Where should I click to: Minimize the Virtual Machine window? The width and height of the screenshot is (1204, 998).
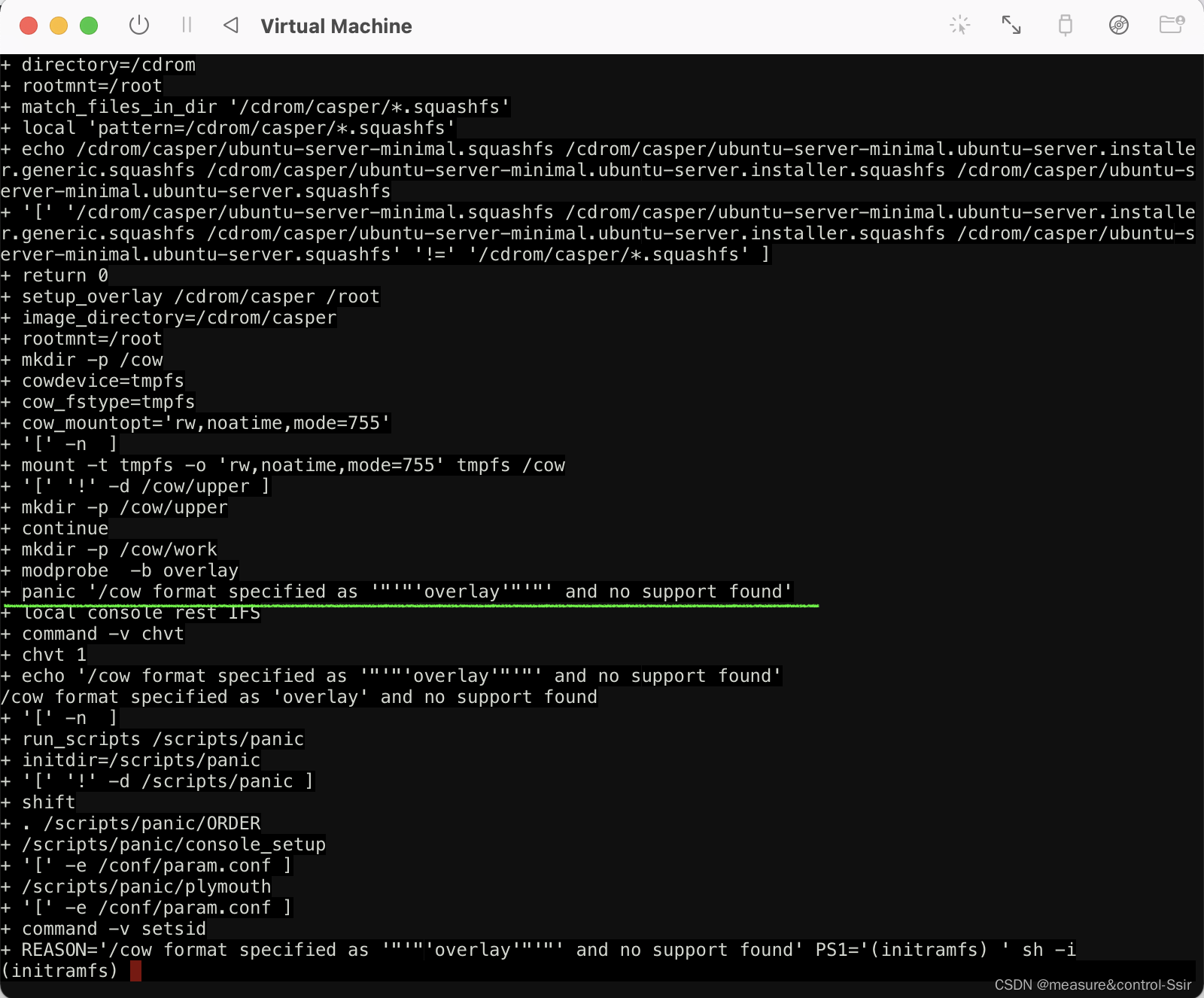58,25
